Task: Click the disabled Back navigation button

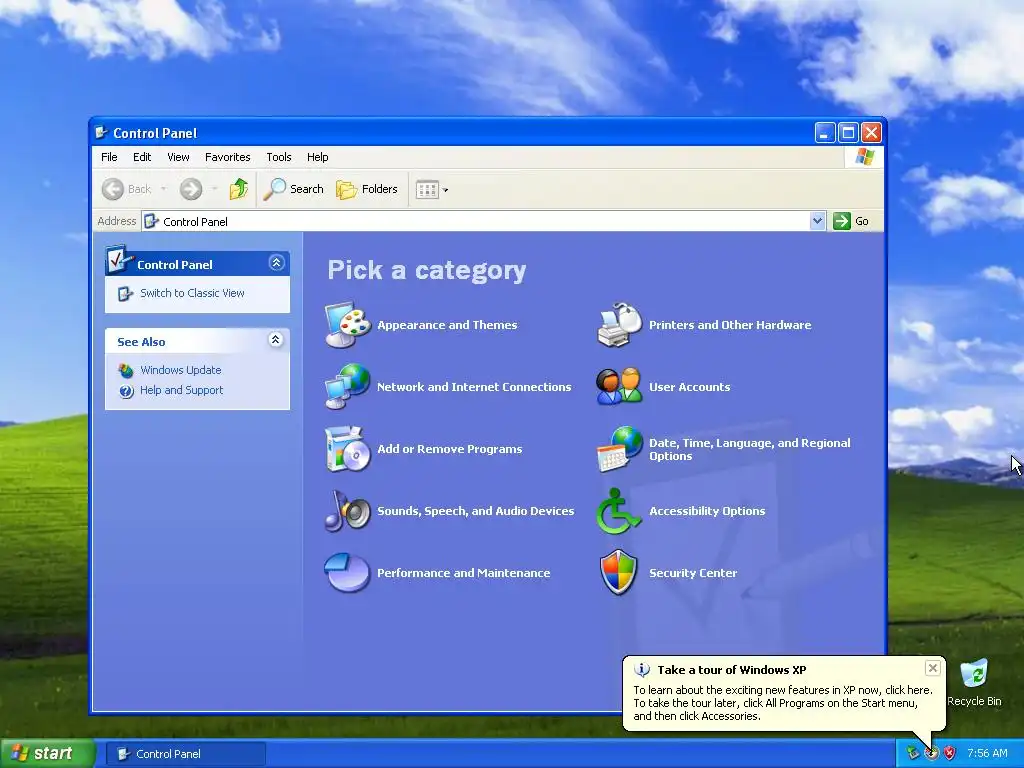Action: click(127, 189)
